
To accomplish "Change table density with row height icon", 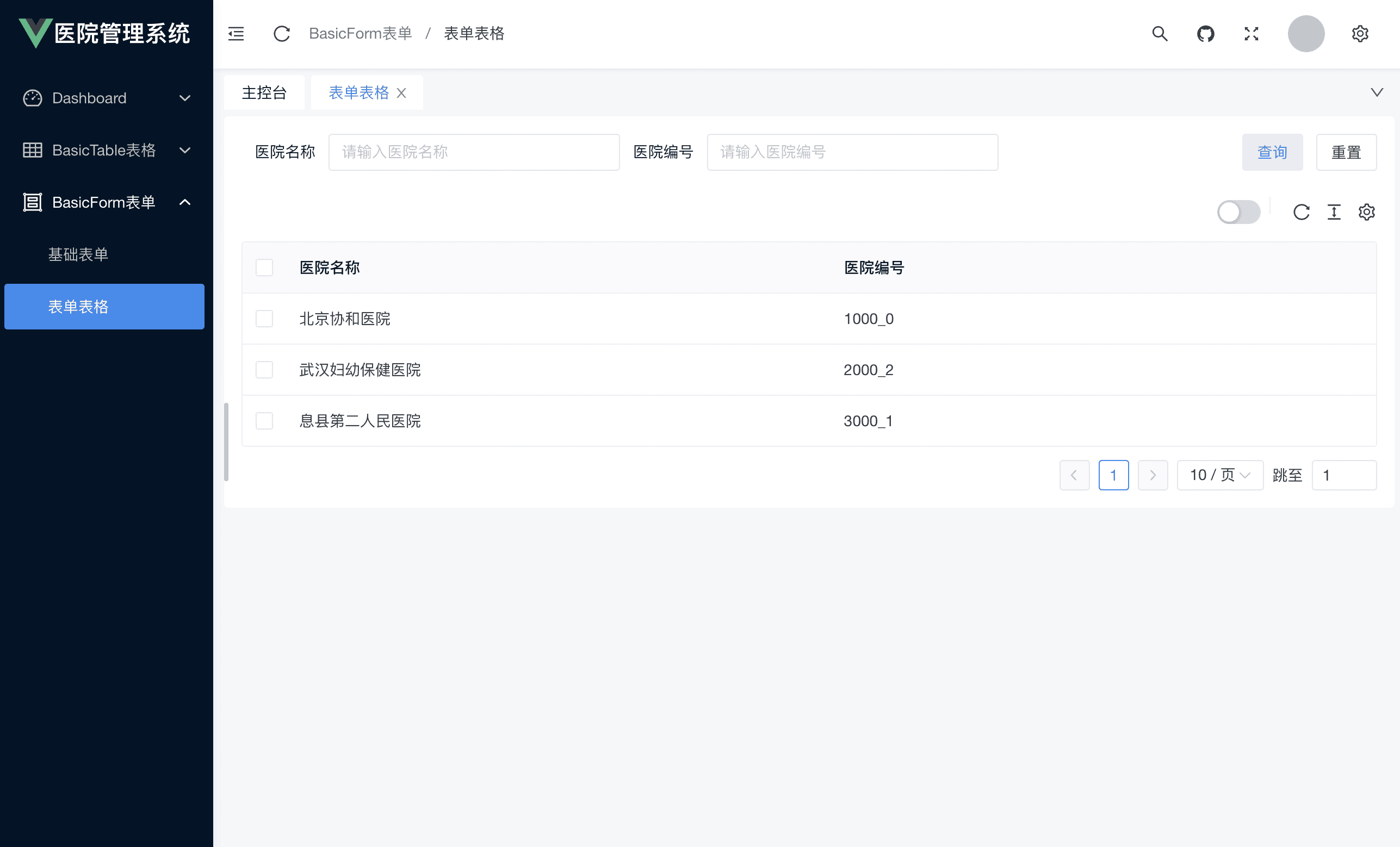I will click(x=1334, y=212).
